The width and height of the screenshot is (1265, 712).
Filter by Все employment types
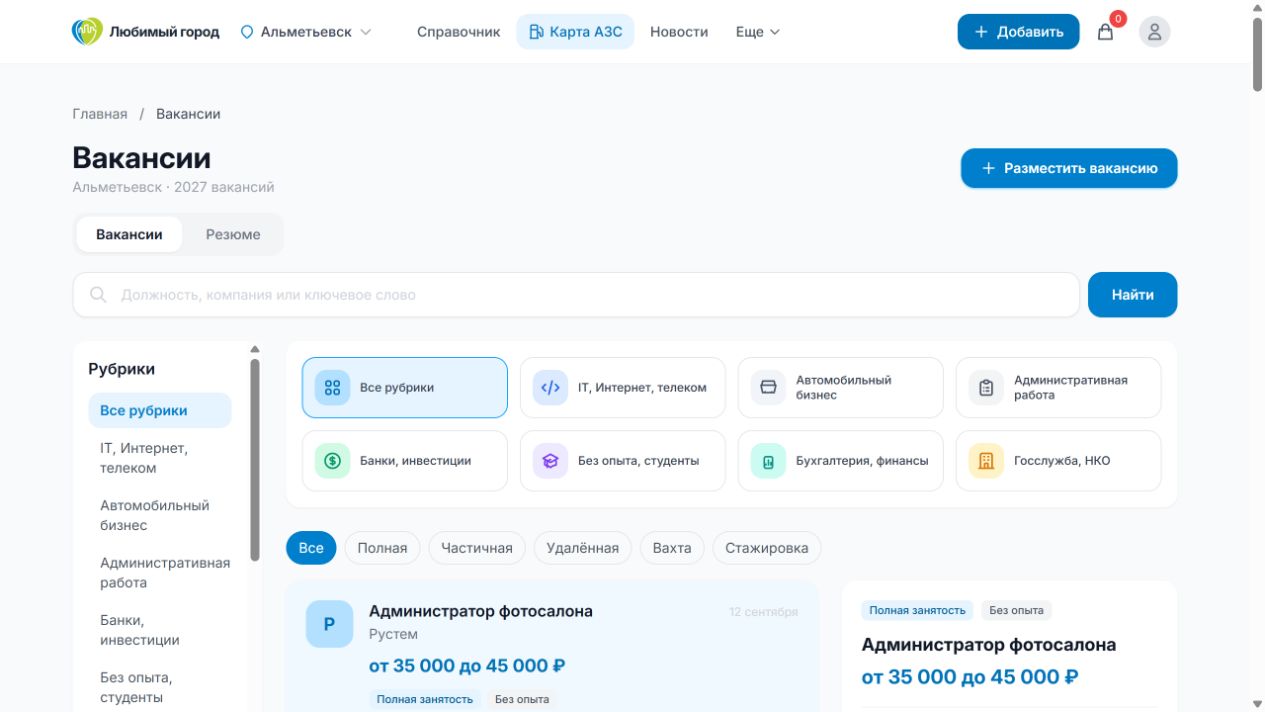coord(311,548)
